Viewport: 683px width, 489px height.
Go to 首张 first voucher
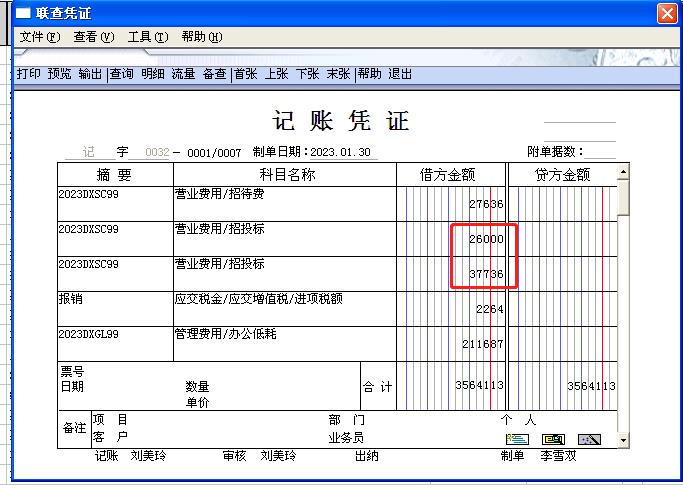point(246,74)
